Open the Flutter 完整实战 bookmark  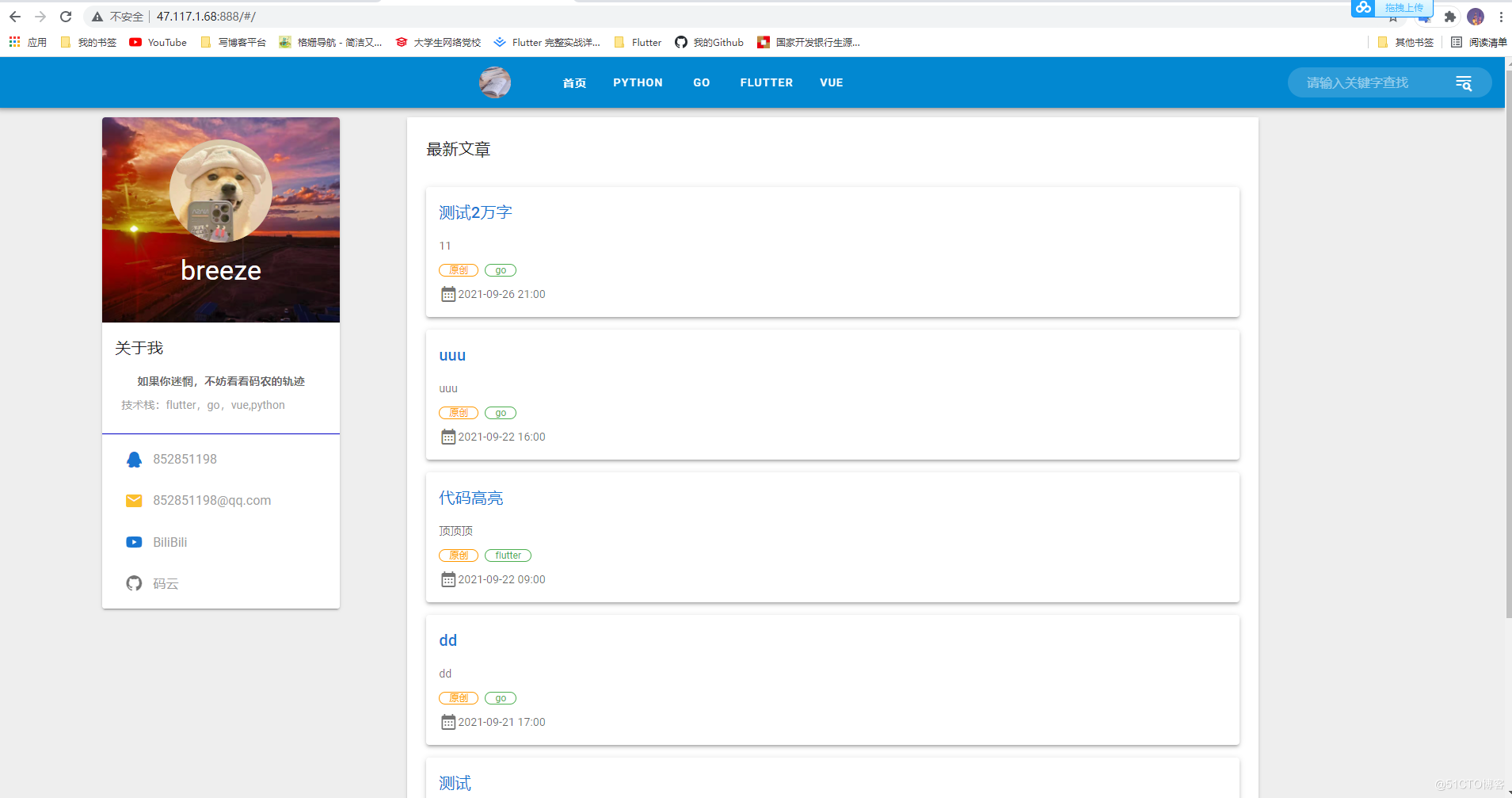(x=547, y=42)
